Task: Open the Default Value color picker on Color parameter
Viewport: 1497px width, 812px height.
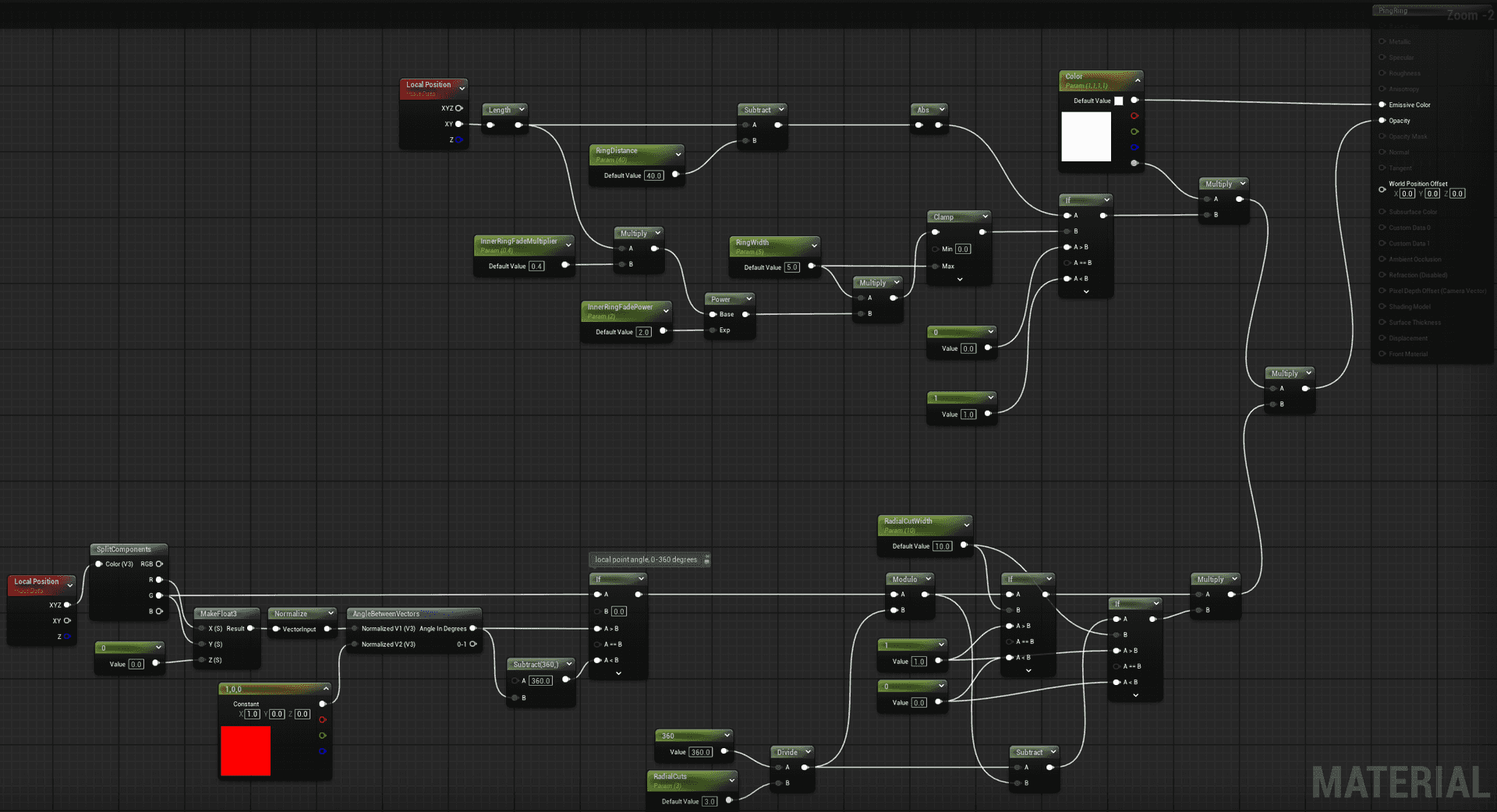Action: point(1119,101)
